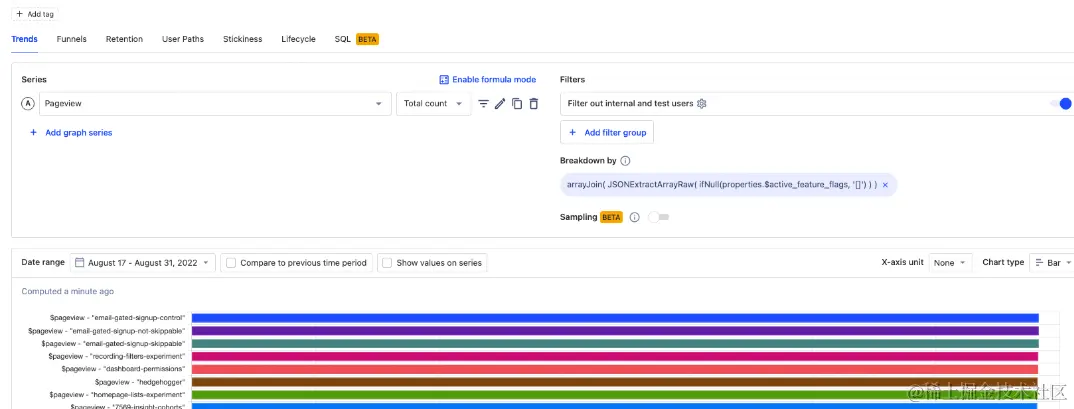This screenshot has width=1074, height=409.
Task: Open the Retention tab
Action: point(124,39)
